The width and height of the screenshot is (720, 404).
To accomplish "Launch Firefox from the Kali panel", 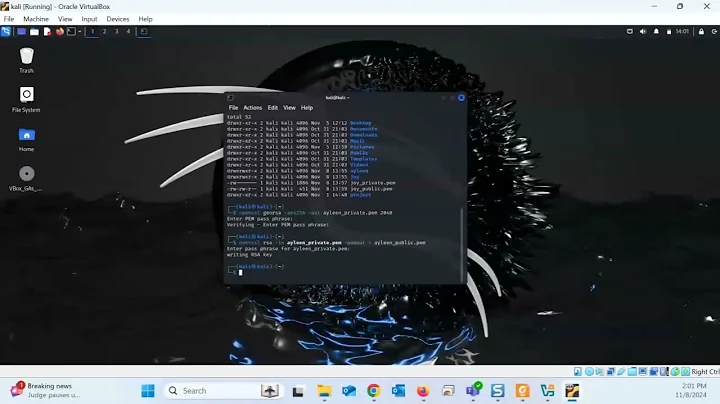I will pos(60,31).
